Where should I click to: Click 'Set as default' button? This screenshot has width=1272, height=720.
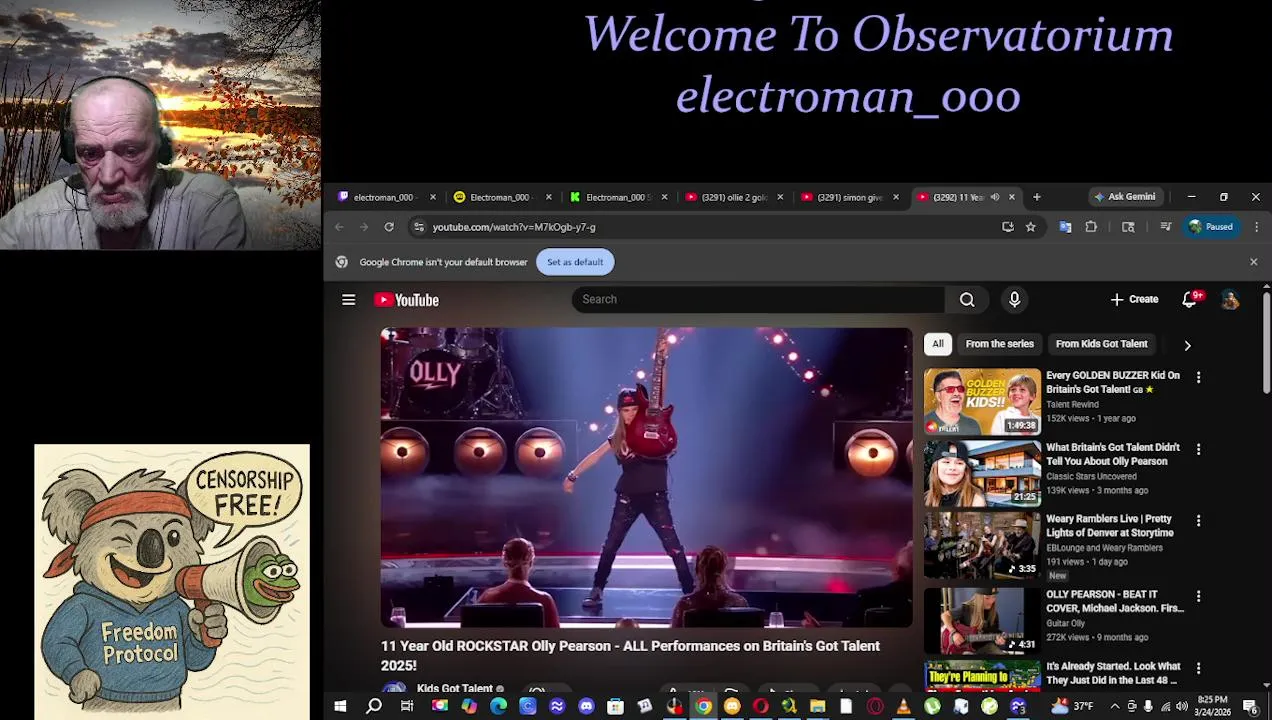[575, 262]
